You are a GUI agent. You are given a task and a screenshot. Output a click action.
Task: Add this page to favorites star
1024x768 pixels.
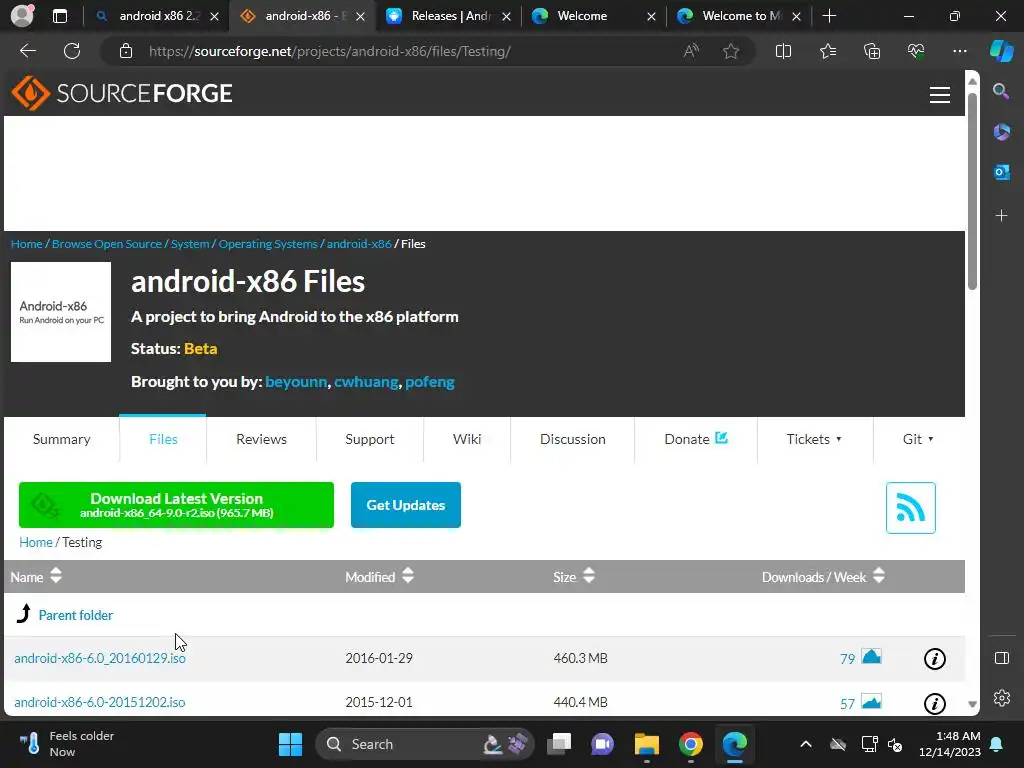tap(731, 51)
